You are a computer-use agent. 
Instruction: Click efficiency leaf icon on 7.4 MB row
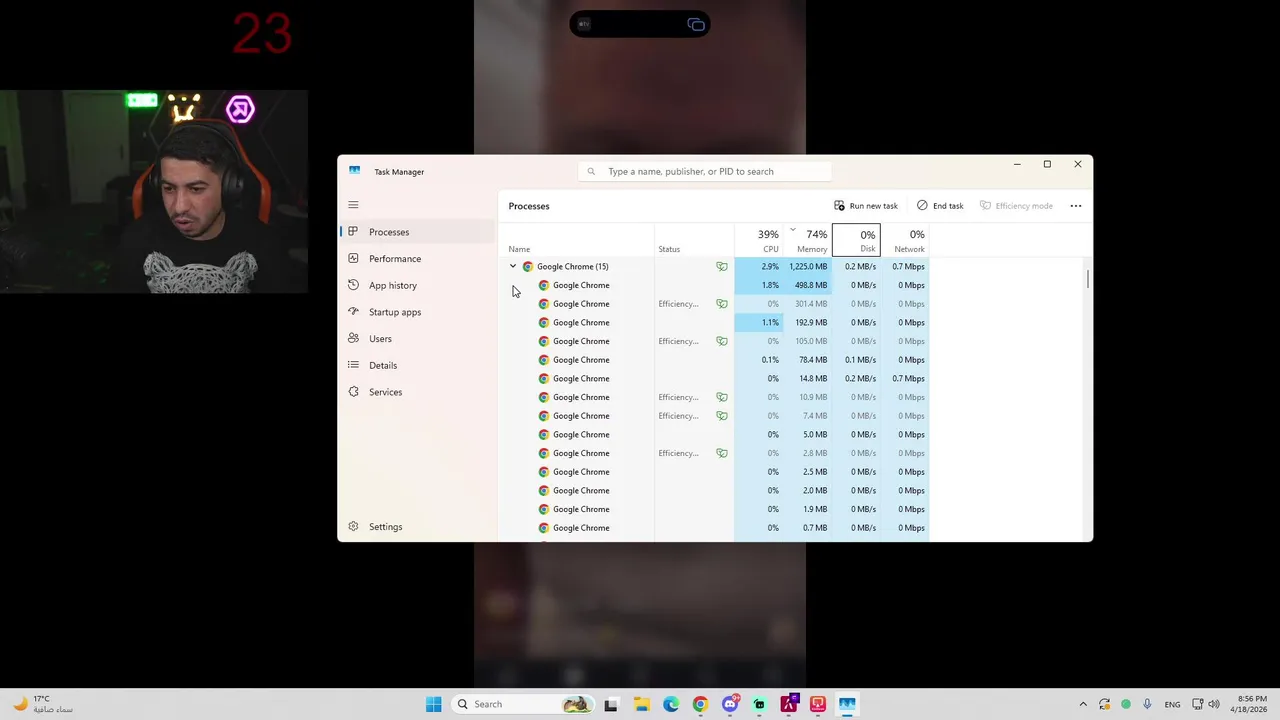pyautogui.click(x=722, y=416)
